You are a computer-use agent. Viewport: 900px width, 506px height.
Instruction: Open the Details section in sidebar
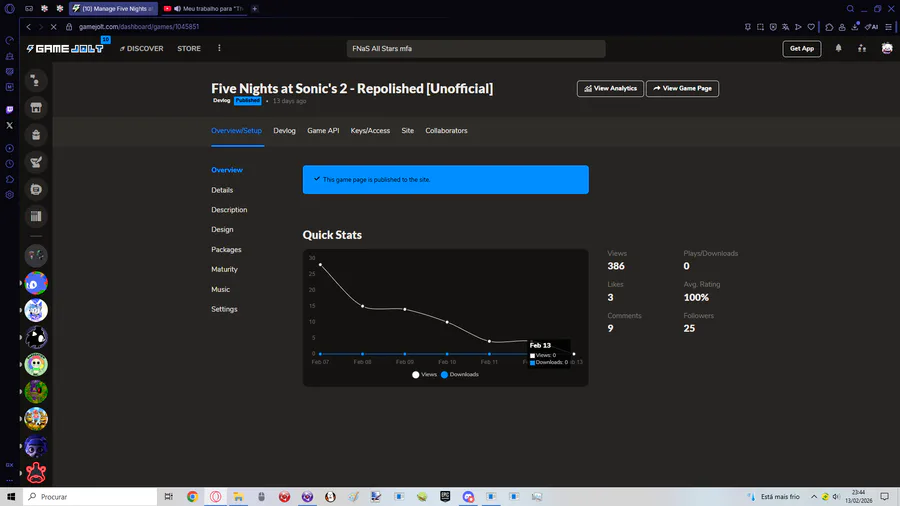click(x=222, y=190)
